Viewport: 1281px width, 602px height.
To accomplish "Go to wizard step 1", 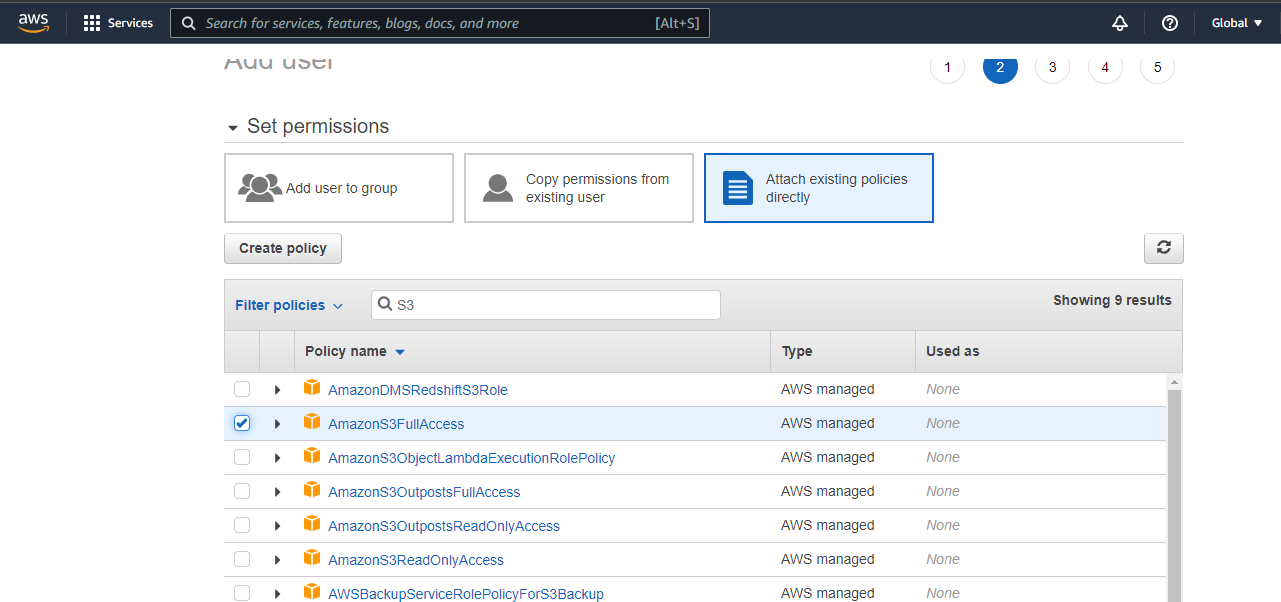I will pos(947,67).
